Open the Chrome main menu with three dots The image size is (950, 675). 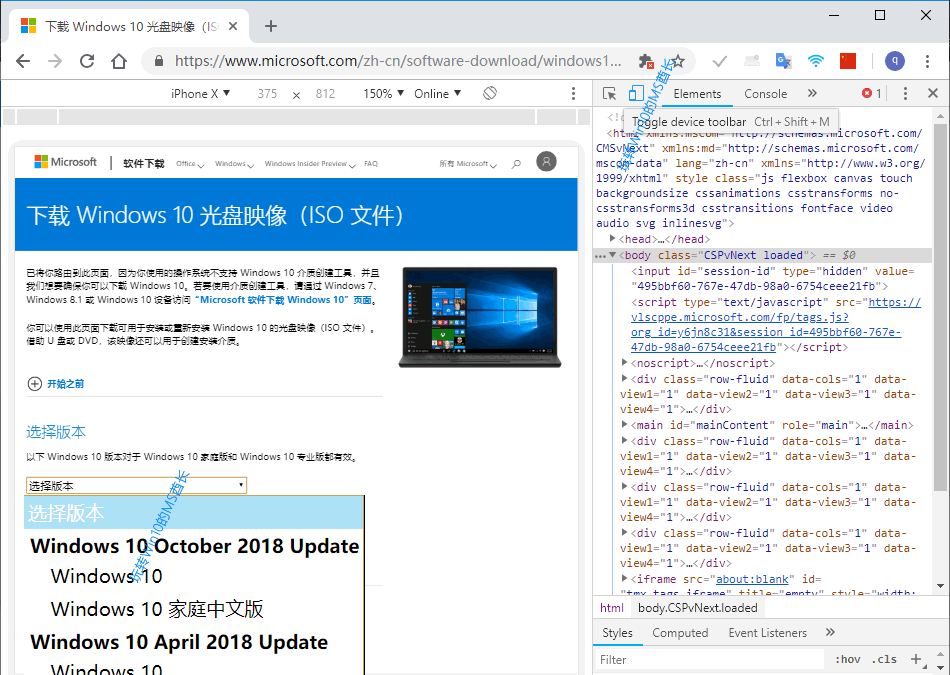pyautogui.click(x=927, y=61)
